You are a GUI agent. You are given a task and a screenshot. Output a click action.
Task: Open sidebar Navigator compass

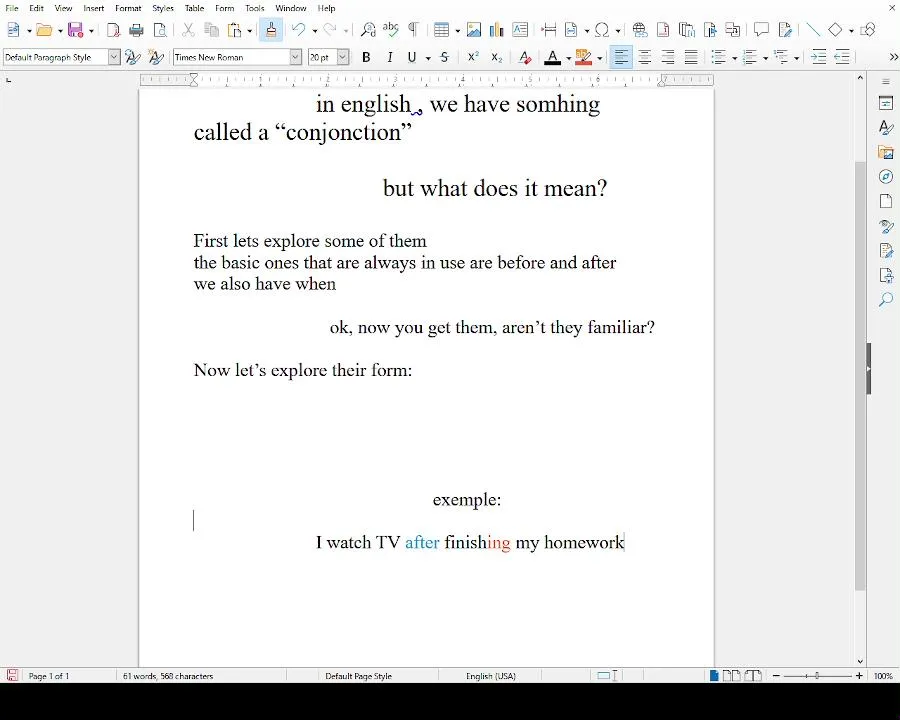pos(886,177)
